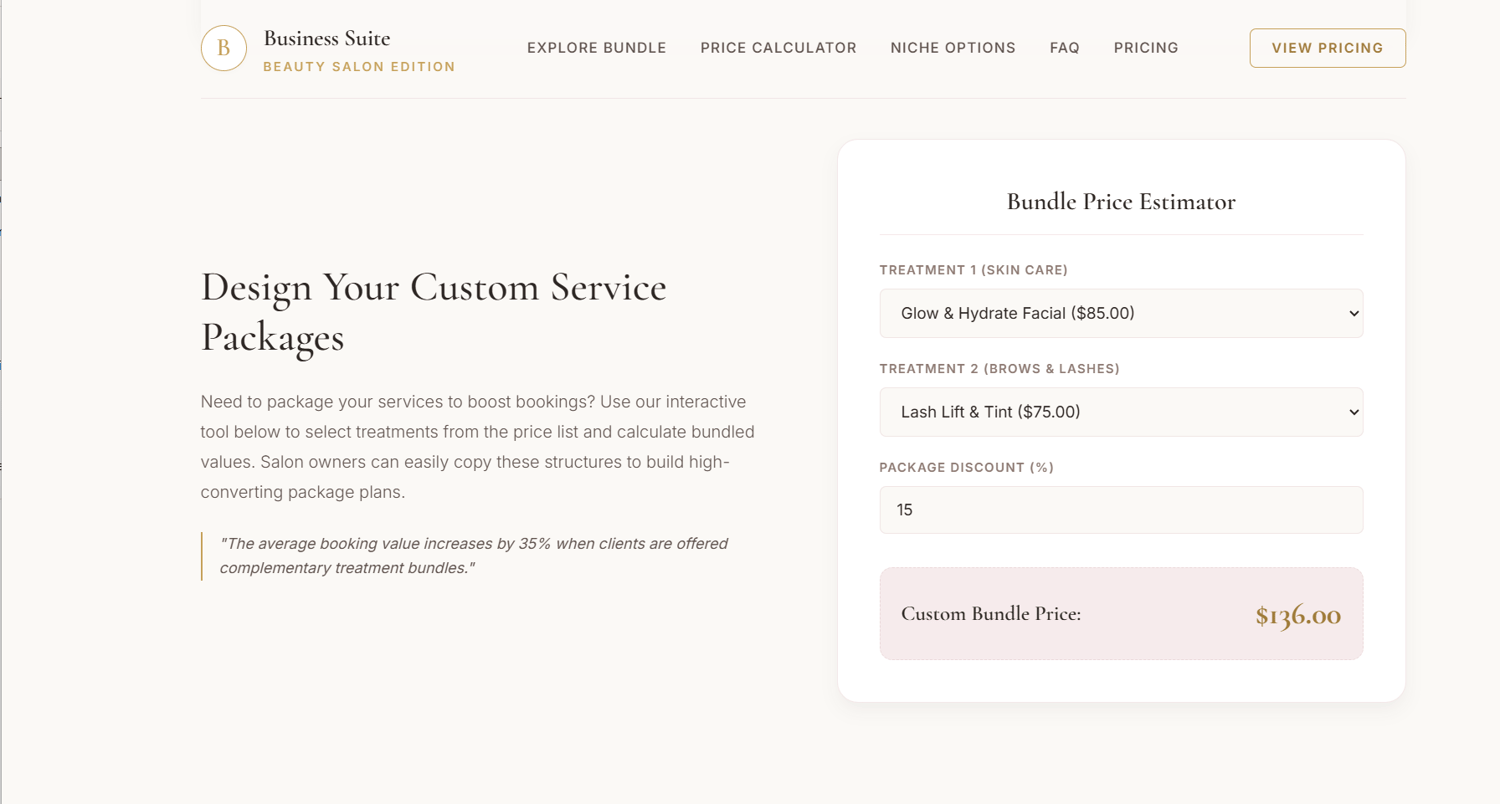Click the $136.00 bundle price value
Viewport: 1500px width, 804px height.
(1298, 615)
